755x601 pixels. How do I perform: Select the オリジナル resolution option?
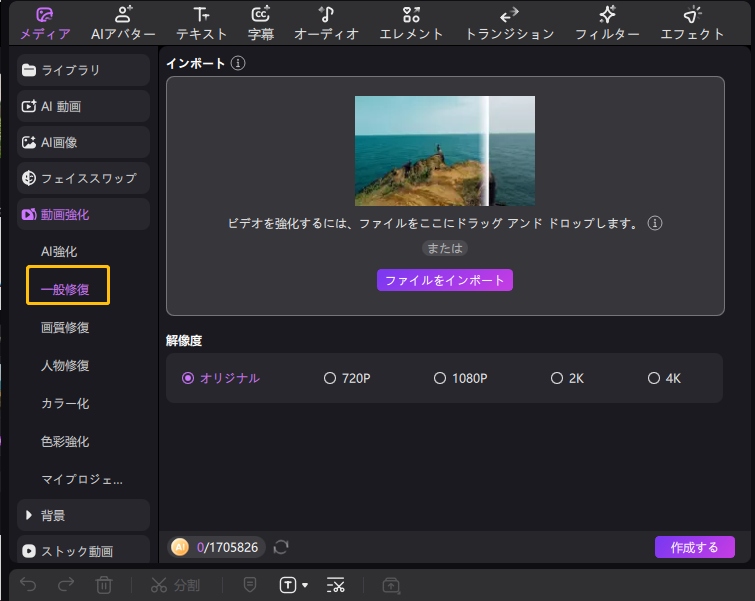pos(188,378)
